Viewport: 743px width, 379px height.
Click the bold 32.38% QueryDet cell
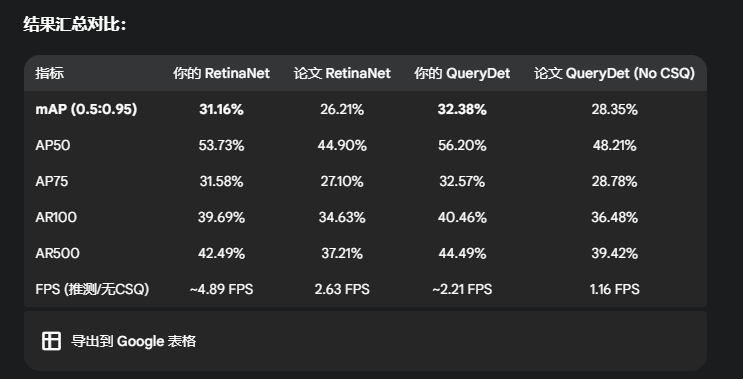(x=462, y=109)
